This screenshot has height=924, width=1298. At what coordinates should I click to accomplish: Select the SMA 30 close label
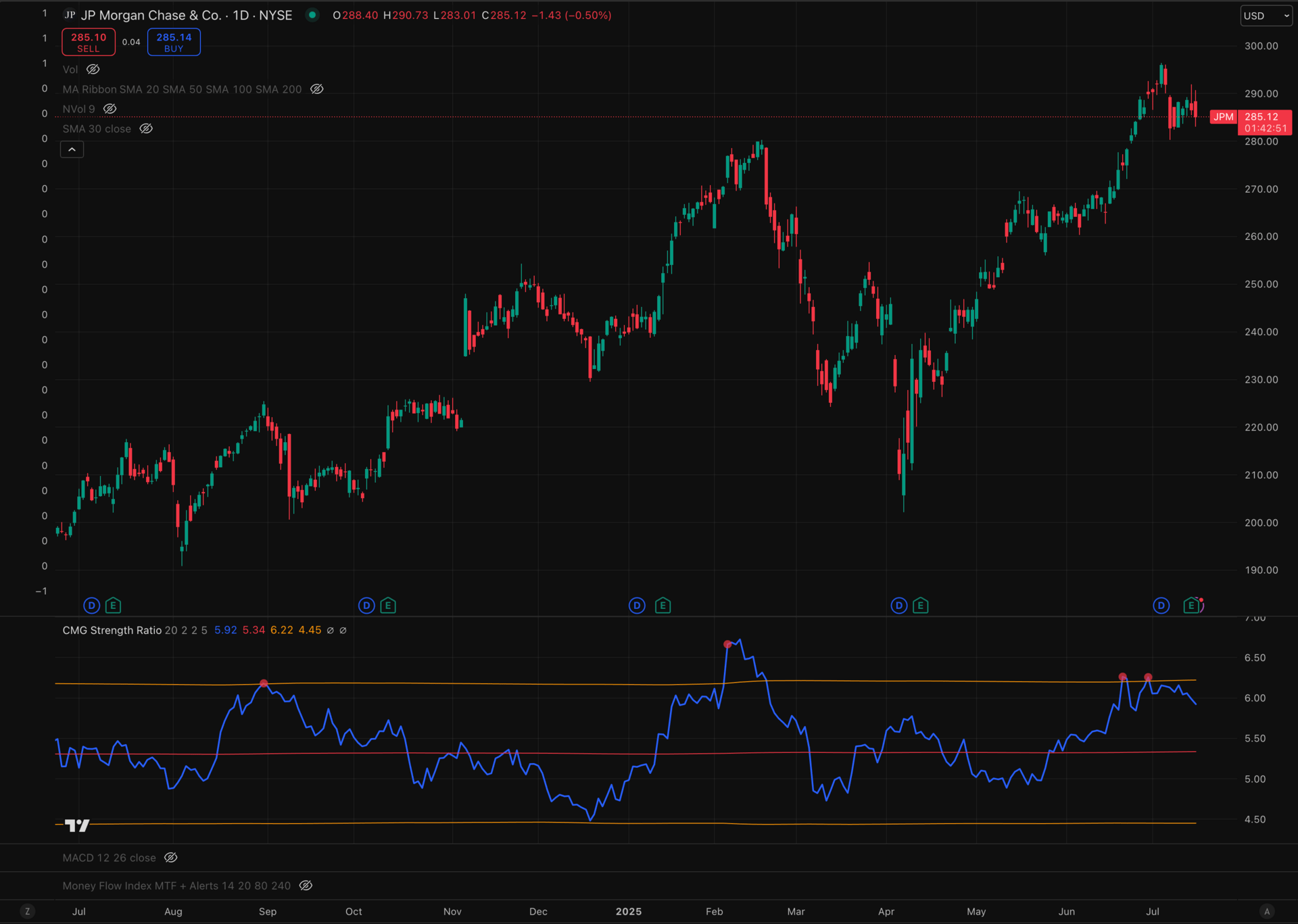tap(97, 128)
